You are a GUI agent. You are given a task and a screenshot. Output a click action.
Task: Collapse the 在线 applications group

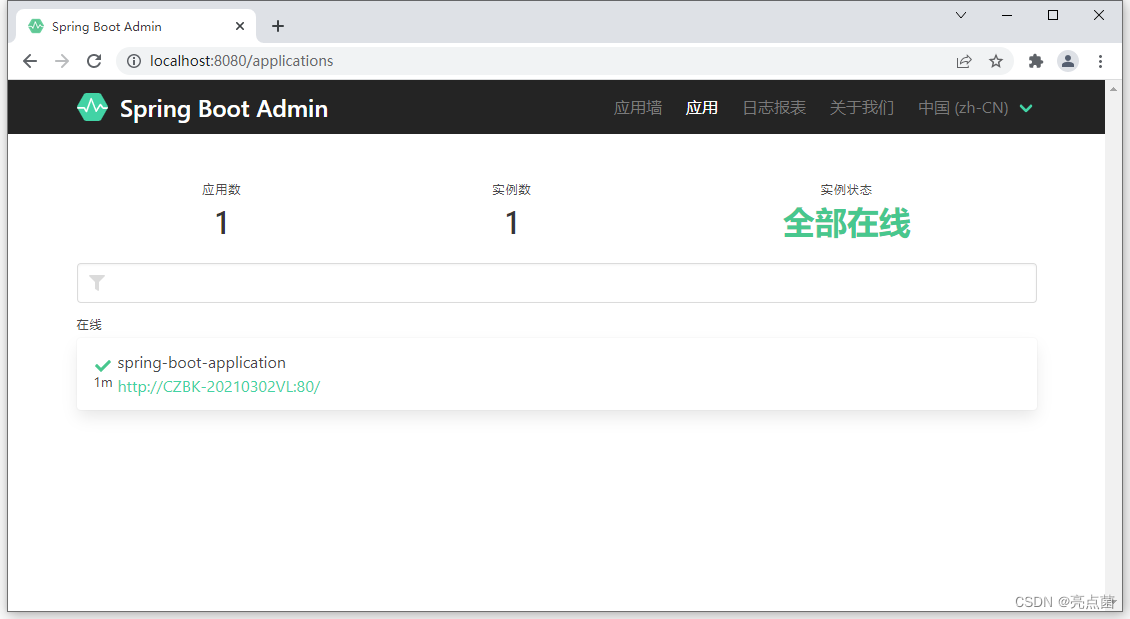87,324
